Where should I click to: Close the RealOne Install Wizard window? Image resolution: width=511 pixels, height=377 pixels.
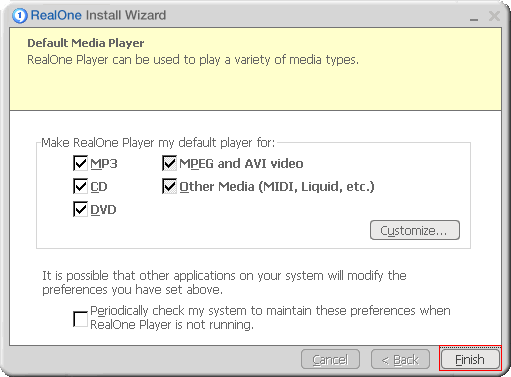click(x=494, y=16)
